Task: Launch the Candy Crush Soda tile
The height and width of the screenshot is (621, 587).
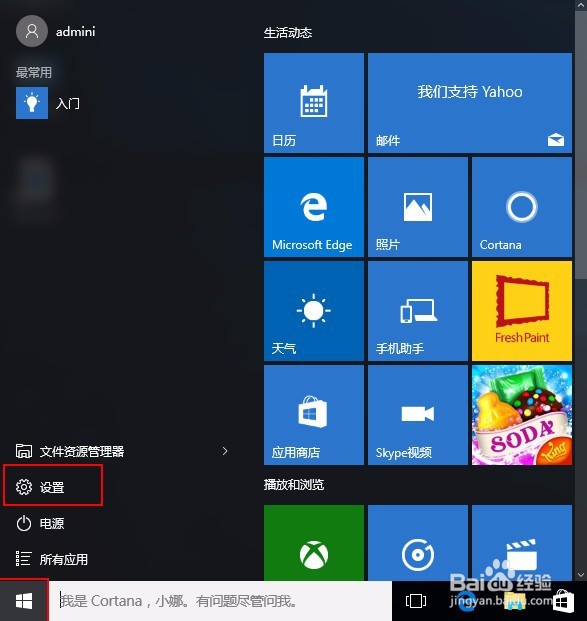Action: pyautogui.click(x=522, y=415)
